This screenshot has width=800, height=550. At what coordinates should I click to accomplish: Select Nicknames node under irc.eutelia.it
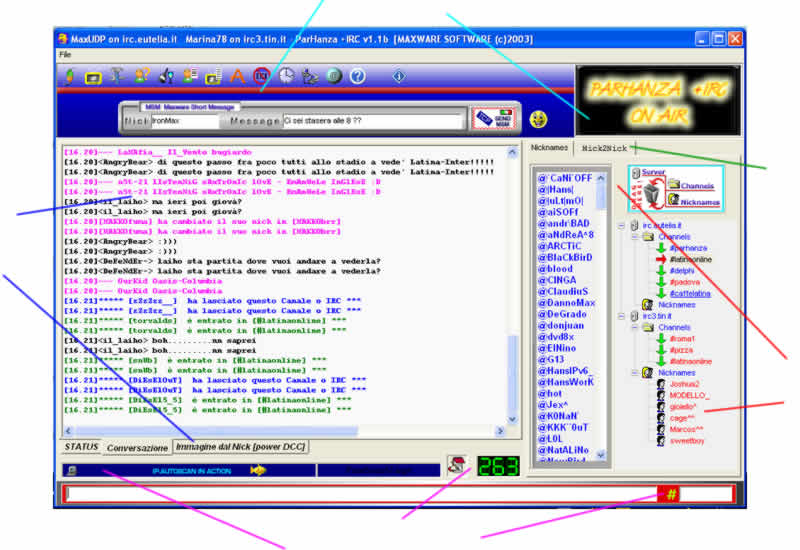(677, 305)
